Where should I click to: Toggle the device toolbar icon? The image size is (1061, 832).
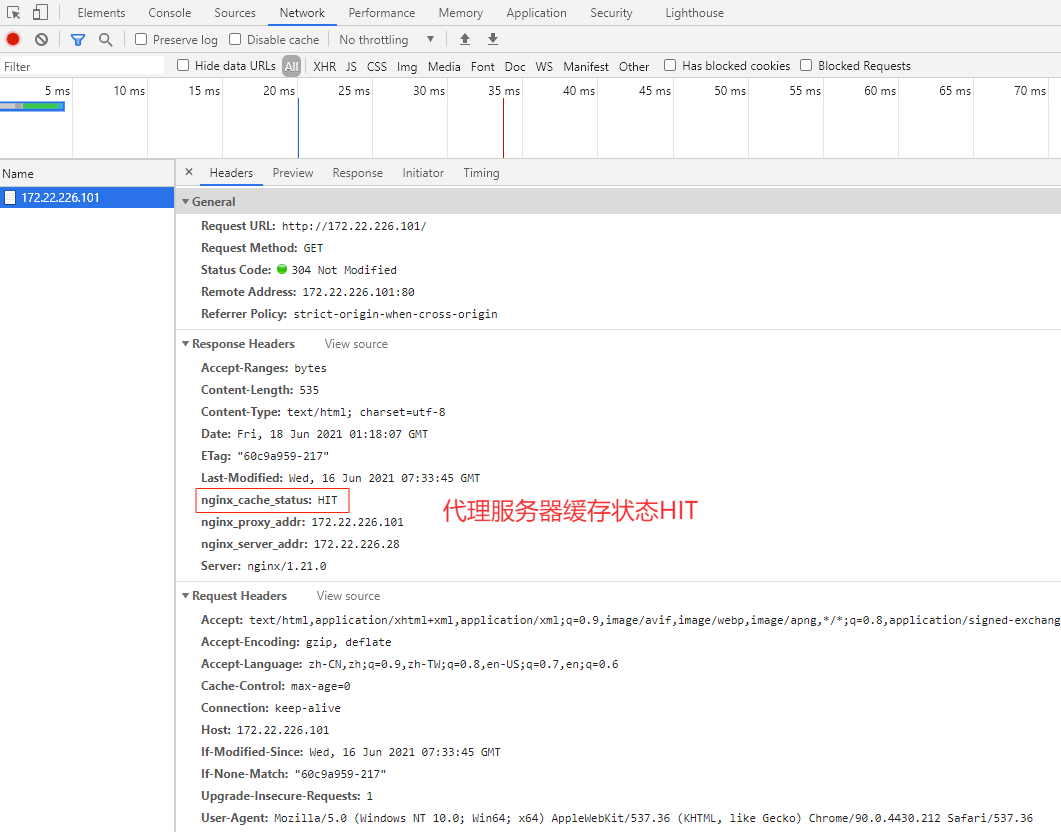[x=41, y=12]
